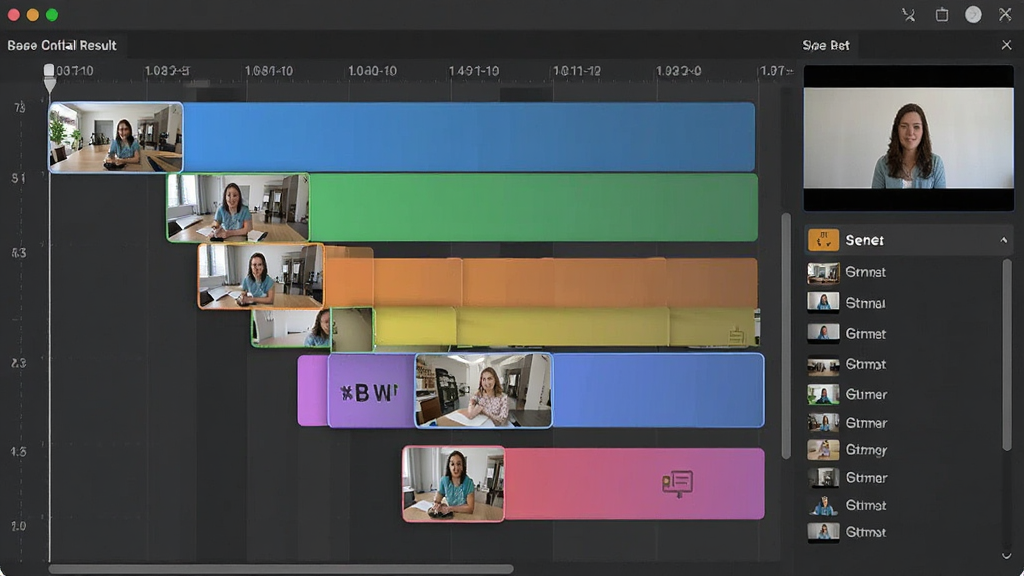Select the pink clip's thumbnail
The image size is (1024, 576).
pyautogui.click(x=453, y=484)
